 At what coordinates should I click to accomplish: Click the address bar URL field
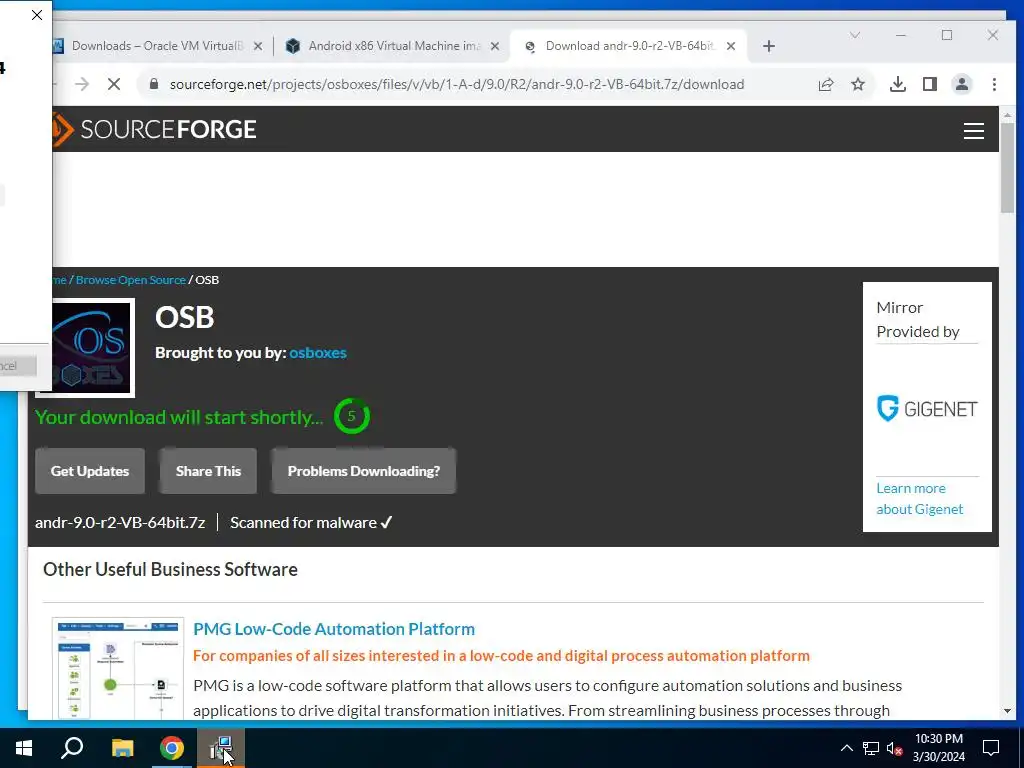coord(457,84)
